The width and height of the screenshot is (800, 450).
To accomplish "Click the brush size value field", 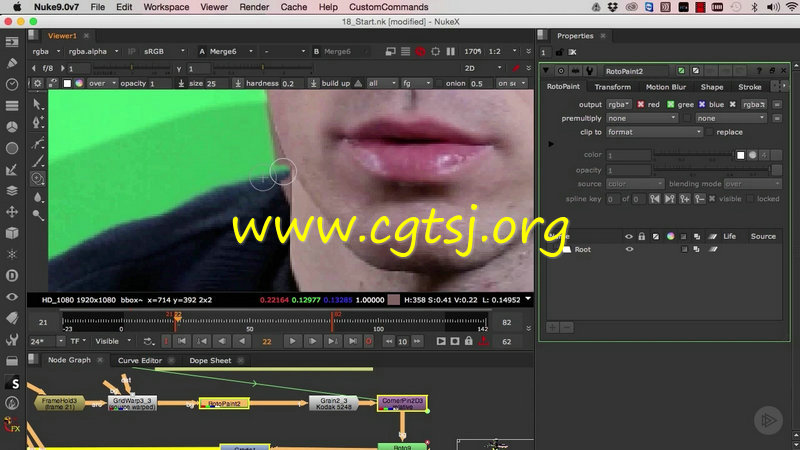I will [x=217, y=83].
